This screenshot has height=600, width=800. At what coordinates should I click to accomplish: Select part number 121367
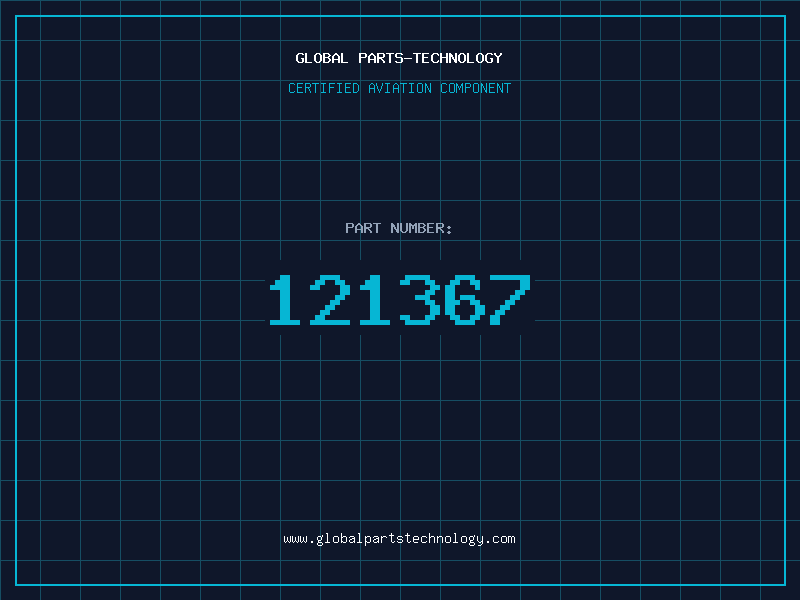400,300
